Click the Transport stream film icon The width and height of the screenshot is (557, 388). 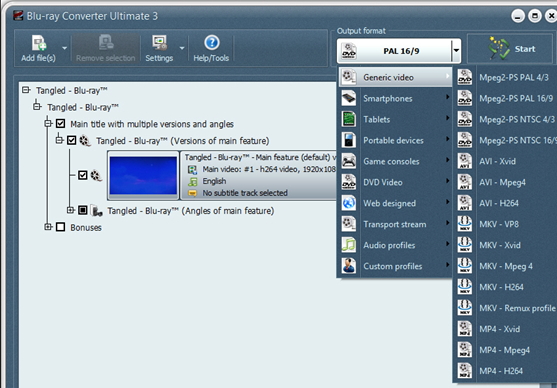(349, 224)
